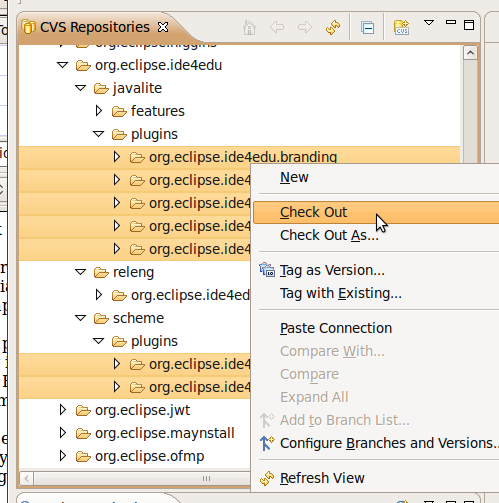
Task: Select Tag as Version... menu entry
Action: pos(376,270)
